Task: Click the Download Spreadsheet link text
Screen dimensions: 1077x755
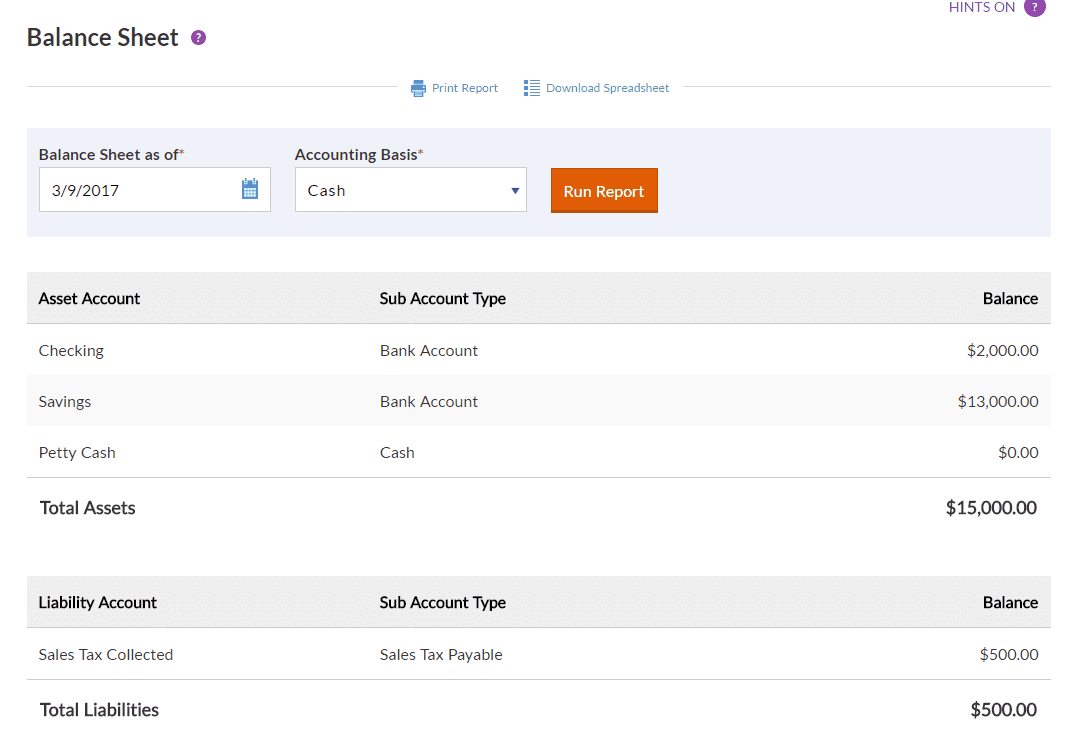Action: pyautogui.click(x=607, y=88)
